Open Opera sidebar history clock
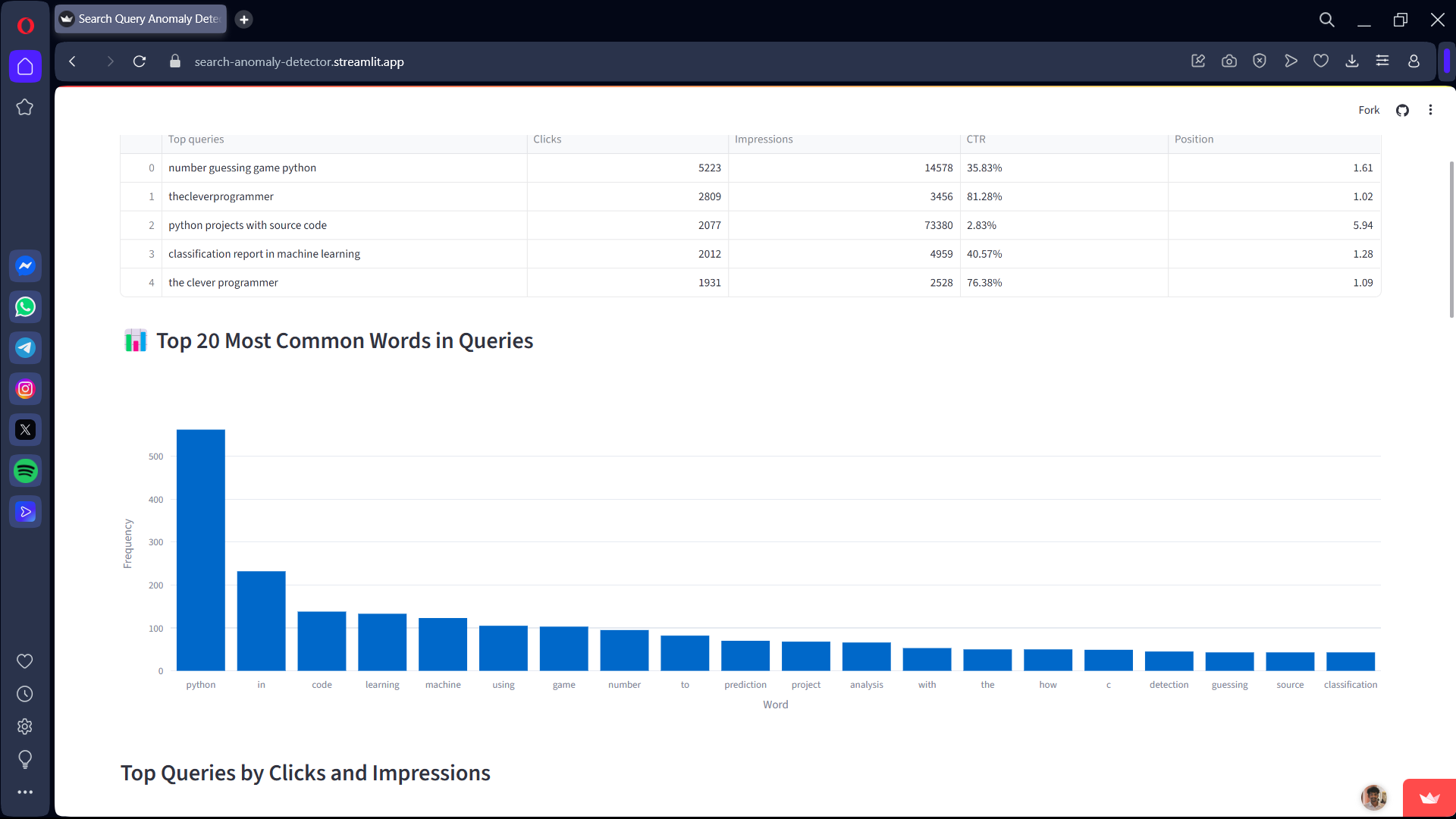 pyautogui.click(x=25, y=694)
